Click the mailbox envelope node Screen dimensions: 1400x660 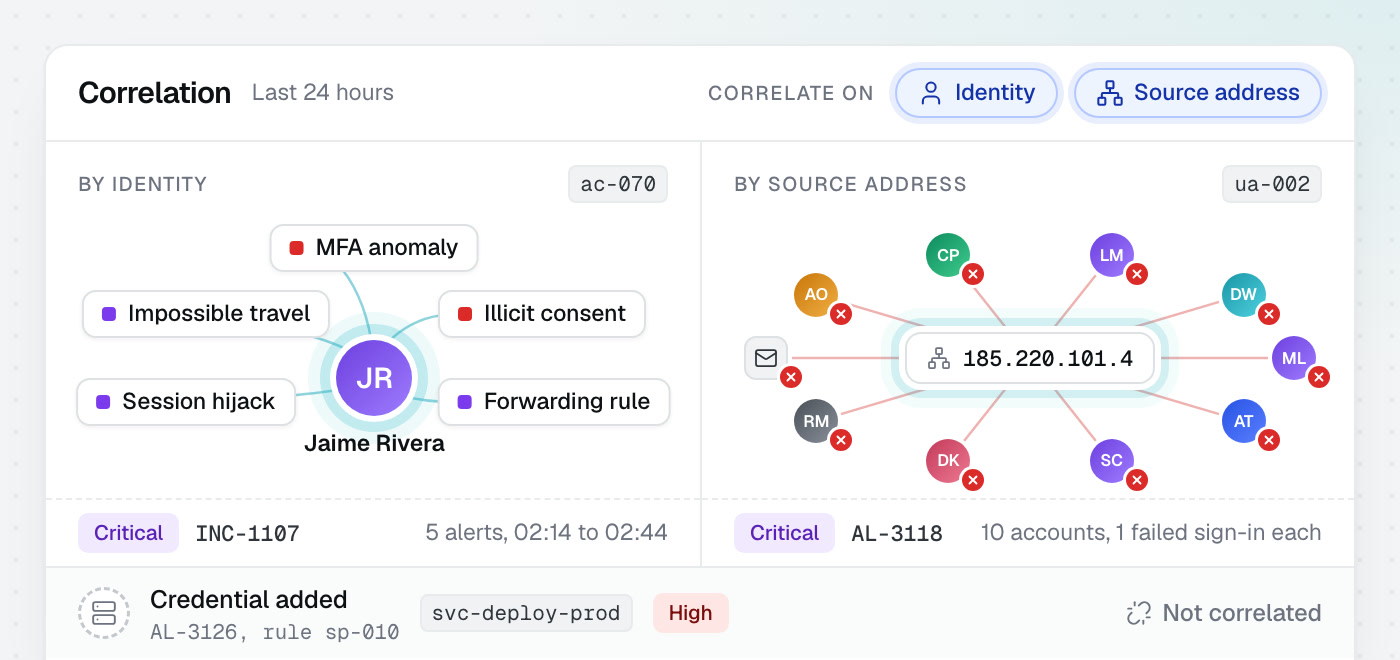766,358
